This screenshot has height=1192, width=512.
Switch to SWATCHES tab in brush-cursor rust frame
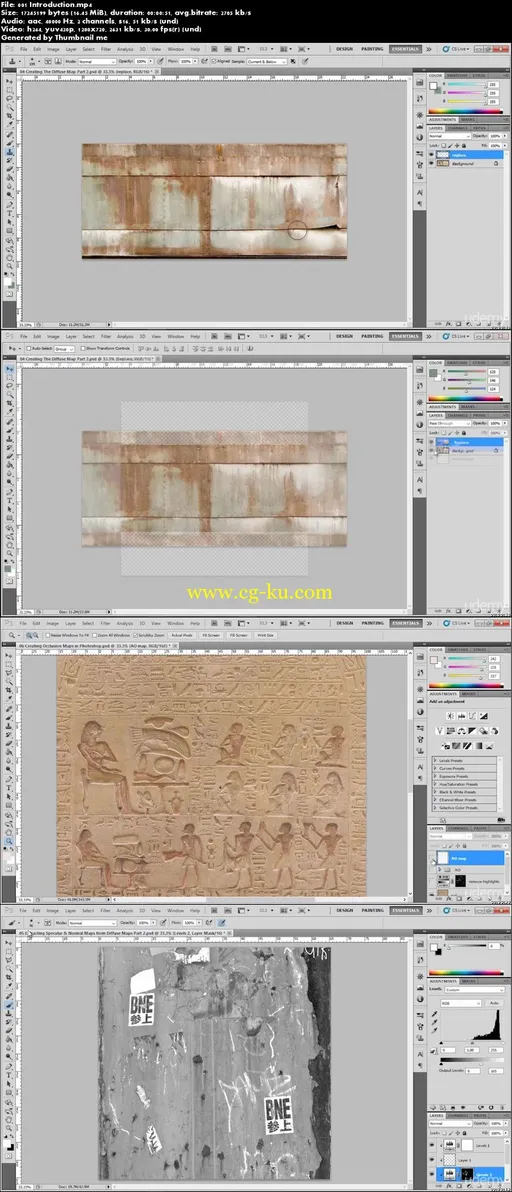457,75
